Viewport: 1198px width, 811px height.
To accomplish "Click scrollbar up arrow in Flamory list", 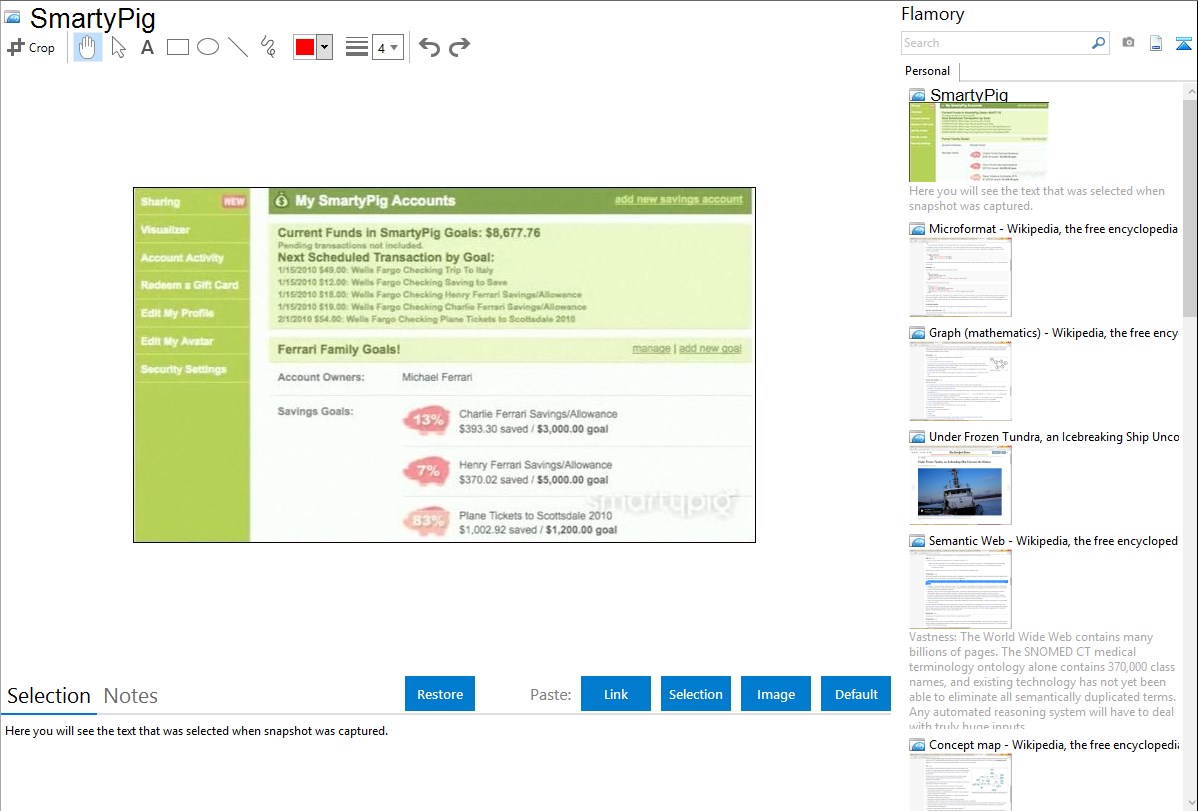I will (1190, 91).
